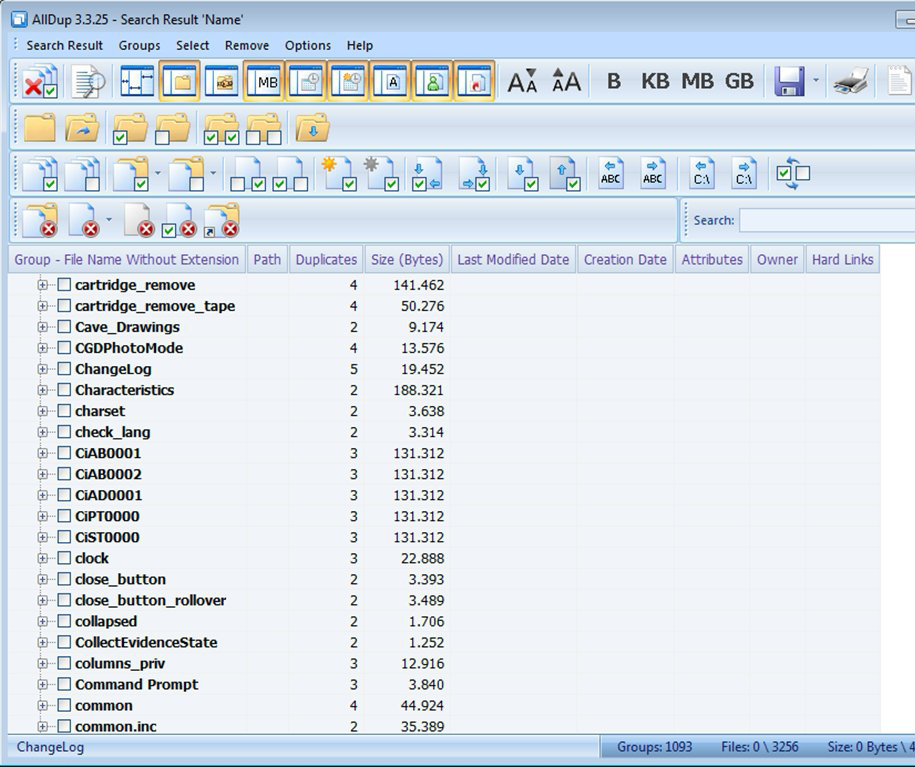Show file sizes in KB
This screenshot has height=767, width=915.
pyautogui.click(x=655, y=81)
